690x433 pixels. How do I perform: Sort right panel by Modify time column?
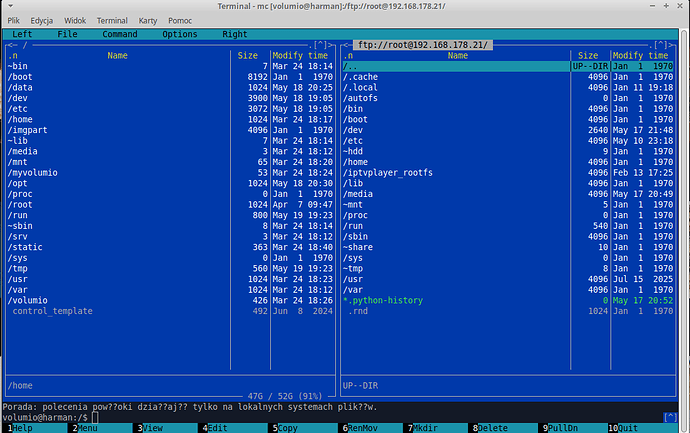click(641, 55)
